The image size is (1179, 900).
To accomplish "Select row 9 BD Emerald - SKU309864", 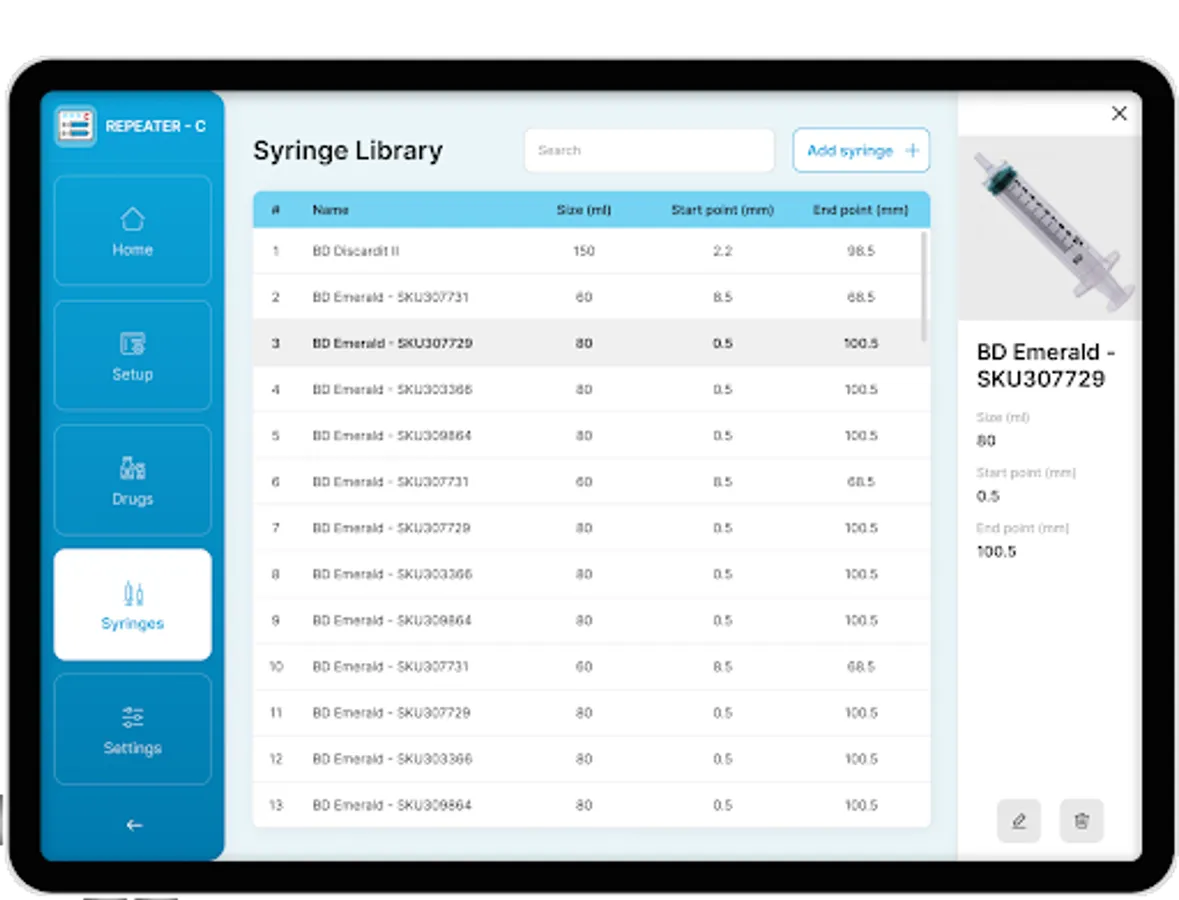I will pos(591,620).
